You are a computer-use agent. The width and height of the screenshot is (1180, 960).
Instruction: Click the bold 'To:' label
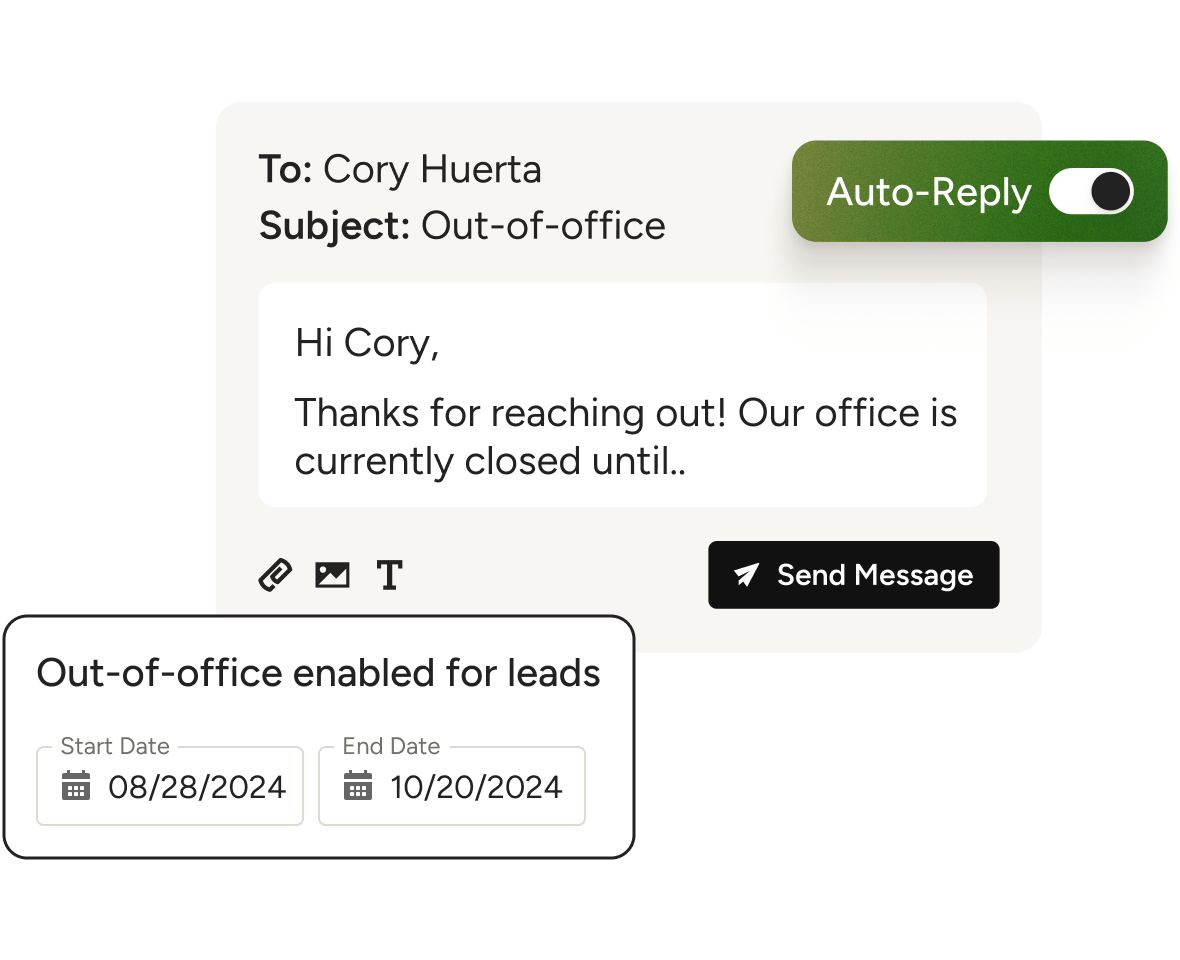[x=286, y=169]
